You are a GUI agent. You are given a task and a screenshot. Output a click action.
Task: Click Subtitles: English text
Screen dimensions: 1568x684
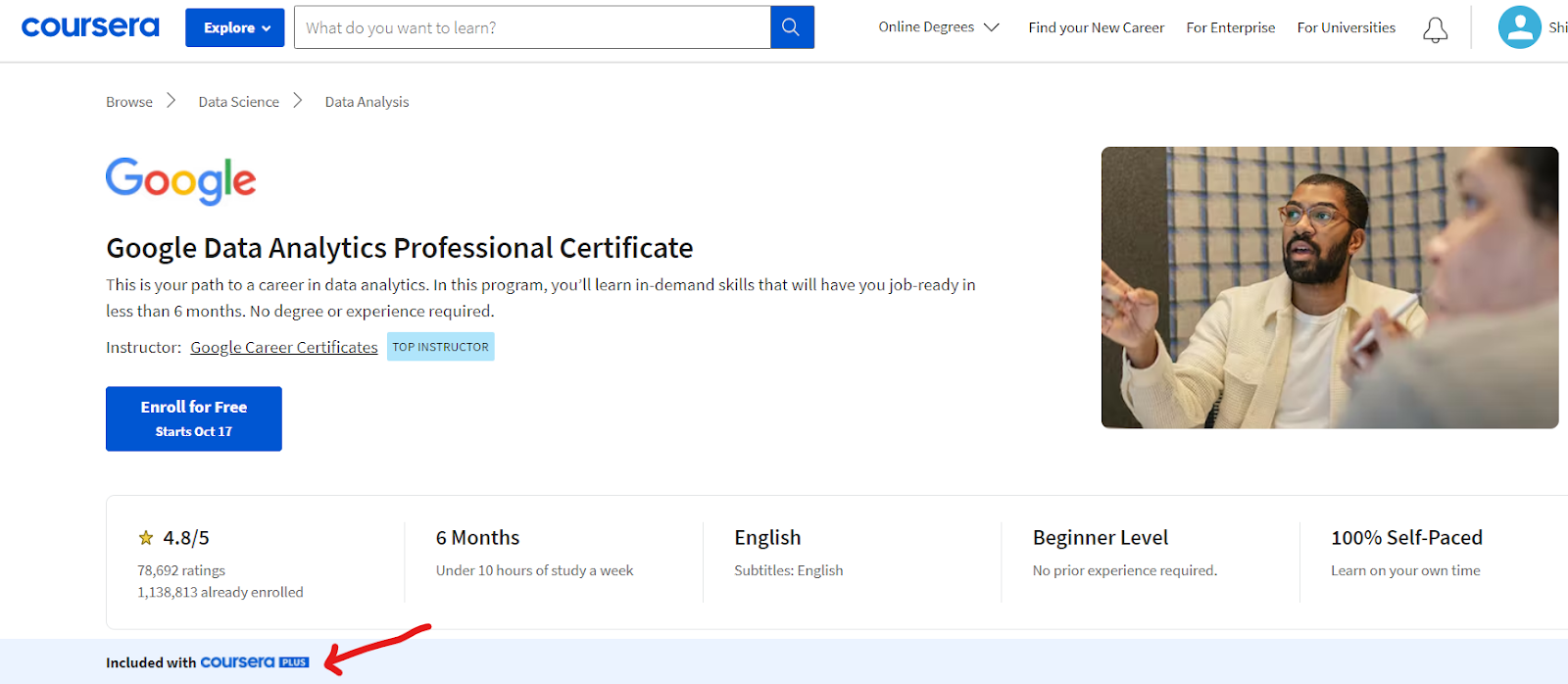(789, 570)
